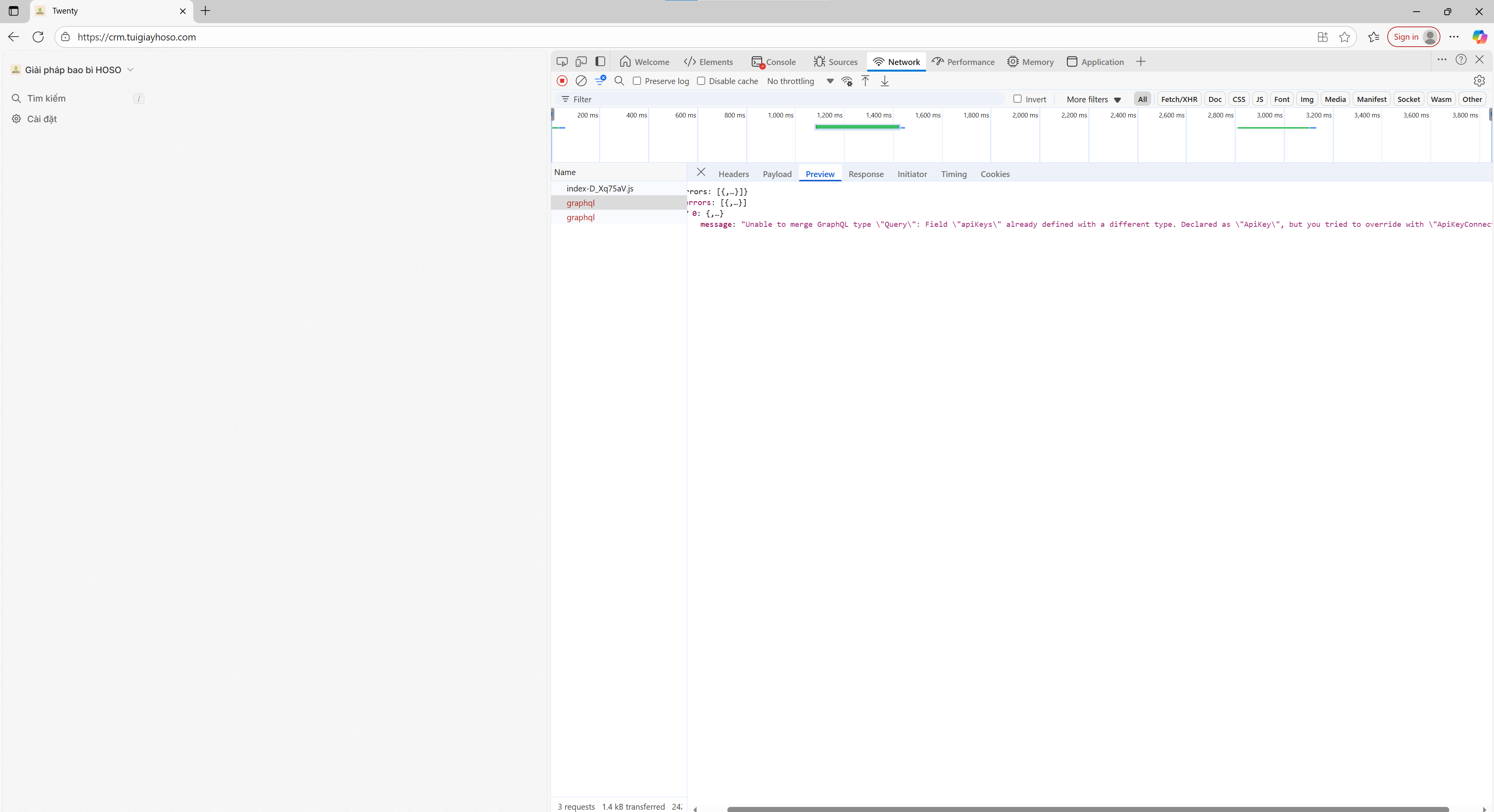This screenshot has width=1494, height=812.
Task: Filter requests by CSS type
Action: coord(1239,99)
